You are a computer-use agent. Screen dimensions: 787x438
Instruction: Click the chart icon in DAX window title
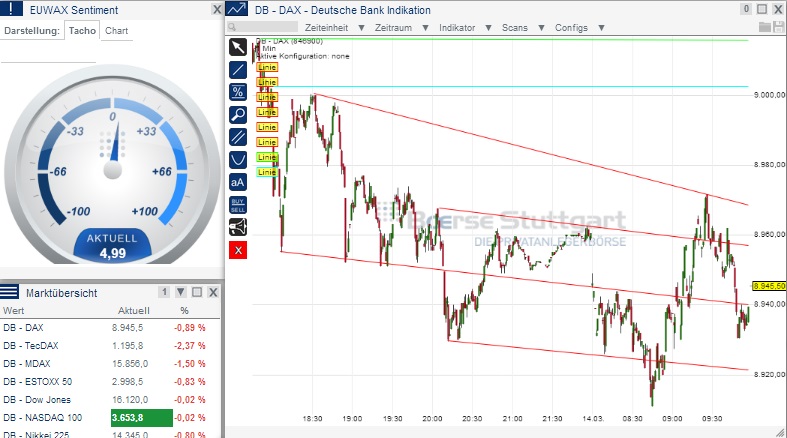237,9
